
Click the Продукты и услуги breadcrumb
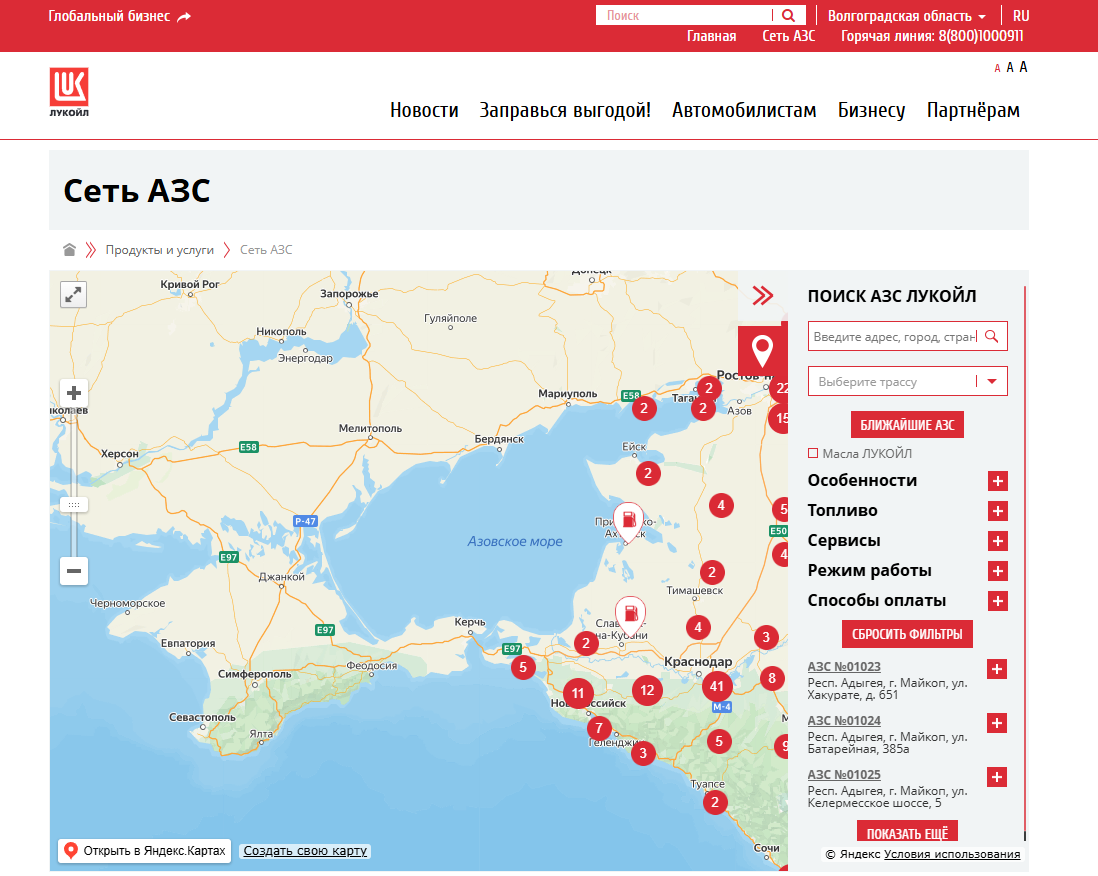pyautogui.click(x=160, y=250)
